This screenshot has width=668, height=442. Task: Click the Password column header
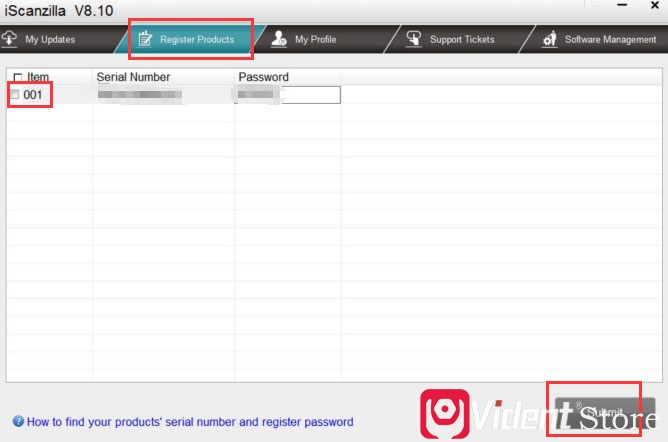(x=263, y=77)
